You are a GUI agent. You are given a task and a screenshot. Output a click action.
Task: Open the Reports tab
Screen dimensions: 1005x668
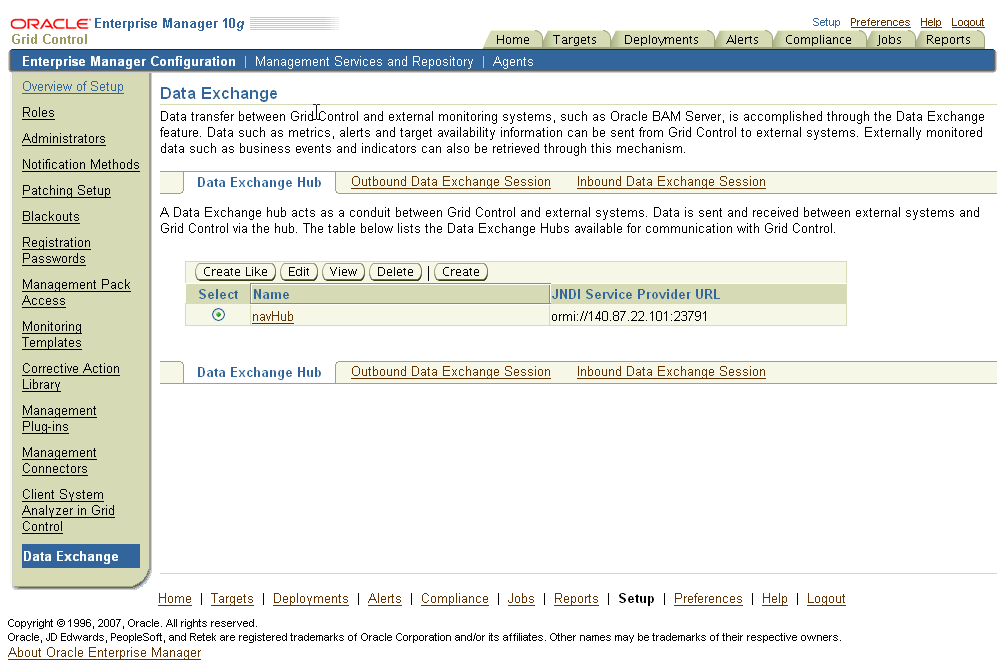(948, 40)
